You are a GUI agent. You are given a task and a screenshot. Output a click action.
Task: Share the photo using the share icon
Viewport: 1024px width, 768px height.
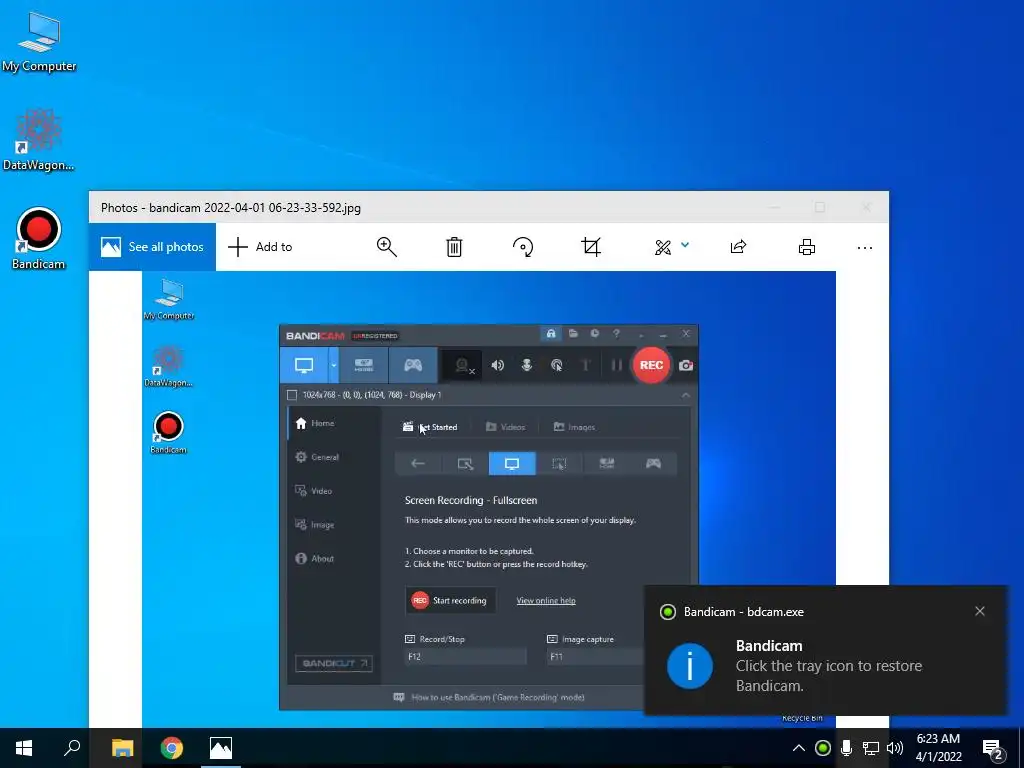(739, 247)
